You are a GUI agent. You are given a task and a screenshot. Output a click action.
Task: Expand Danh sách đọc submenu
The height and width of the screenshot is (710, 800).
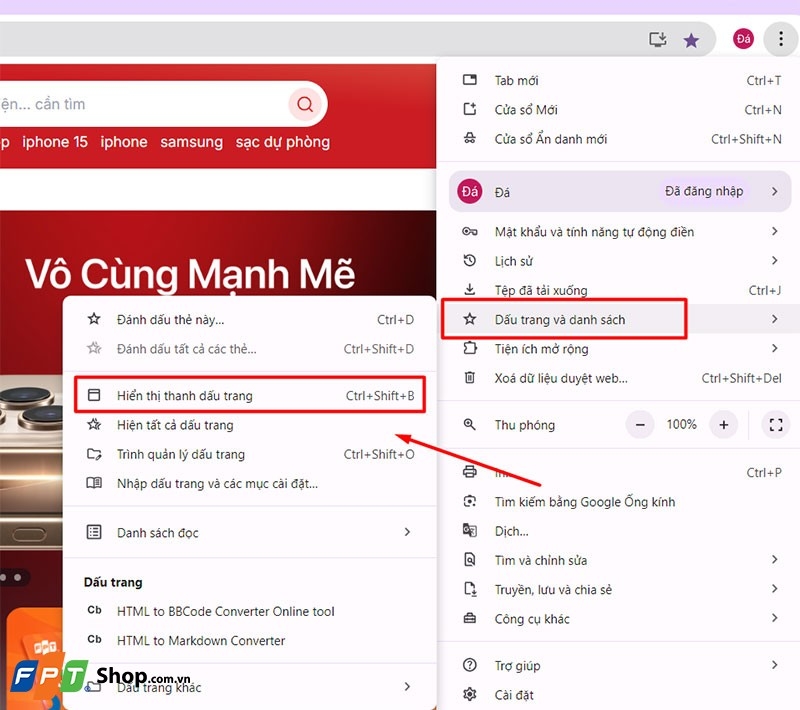pyautogui.click(x=250, y=532)
